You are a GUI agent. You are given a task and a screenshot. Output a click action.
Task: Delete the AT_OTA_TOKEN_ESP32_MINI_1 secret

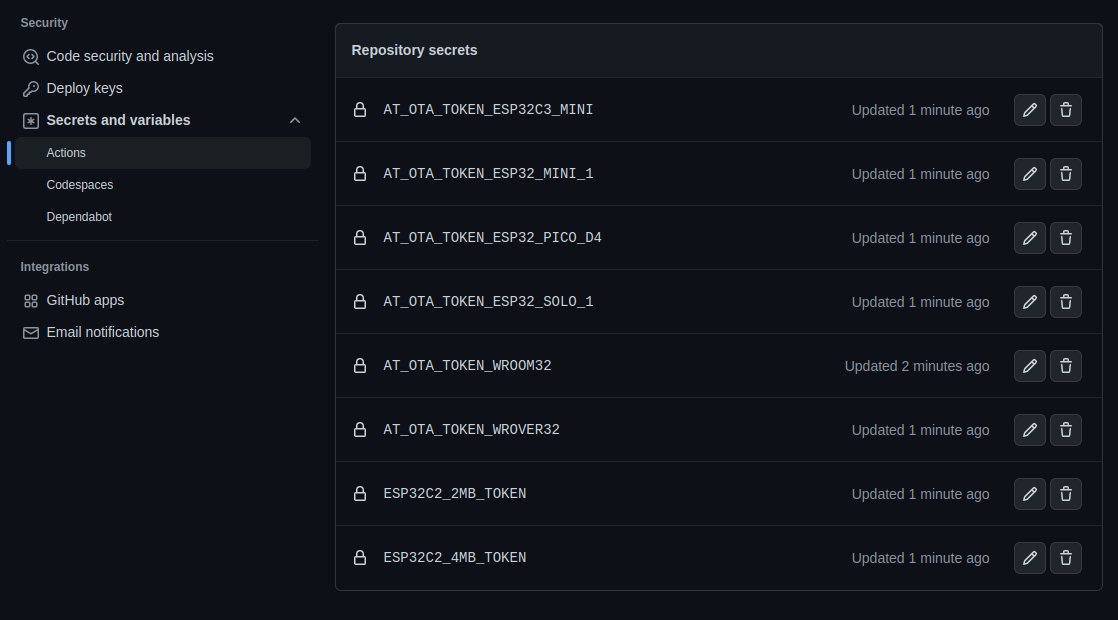point(1065,173)
